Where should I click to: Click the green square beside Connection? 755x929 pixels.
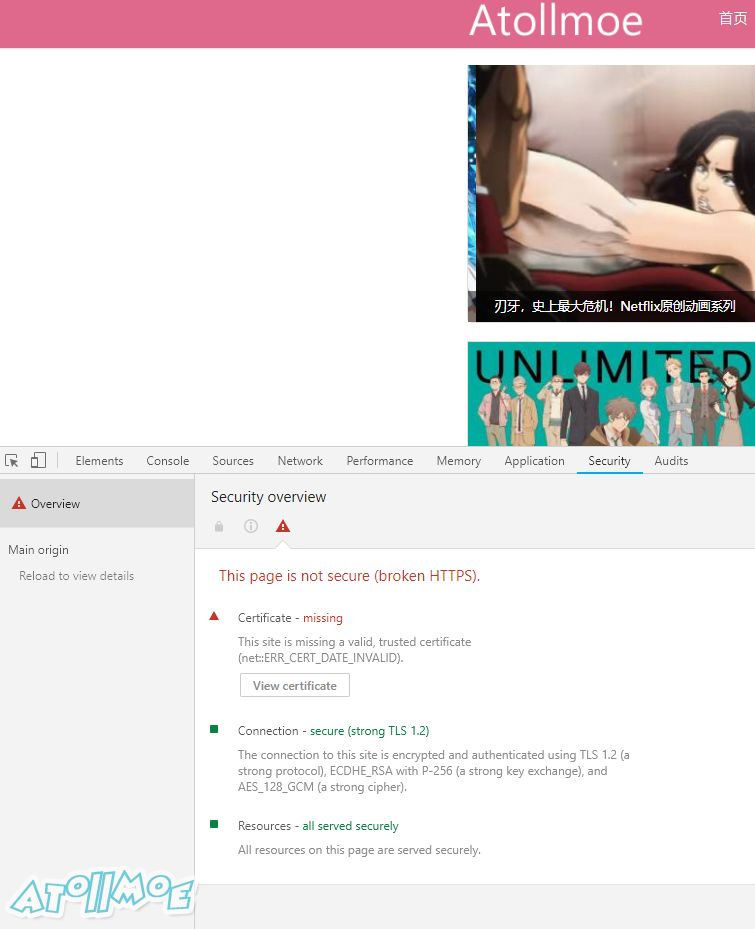pos(214,729)
